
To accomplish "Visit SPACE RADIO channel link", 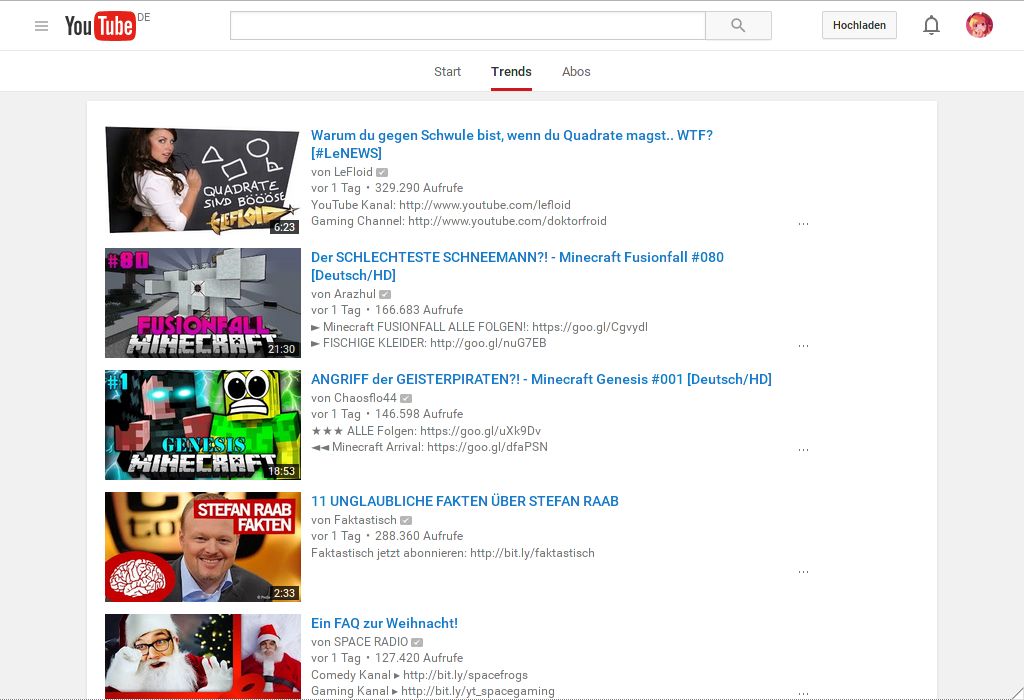I will 371,643.
